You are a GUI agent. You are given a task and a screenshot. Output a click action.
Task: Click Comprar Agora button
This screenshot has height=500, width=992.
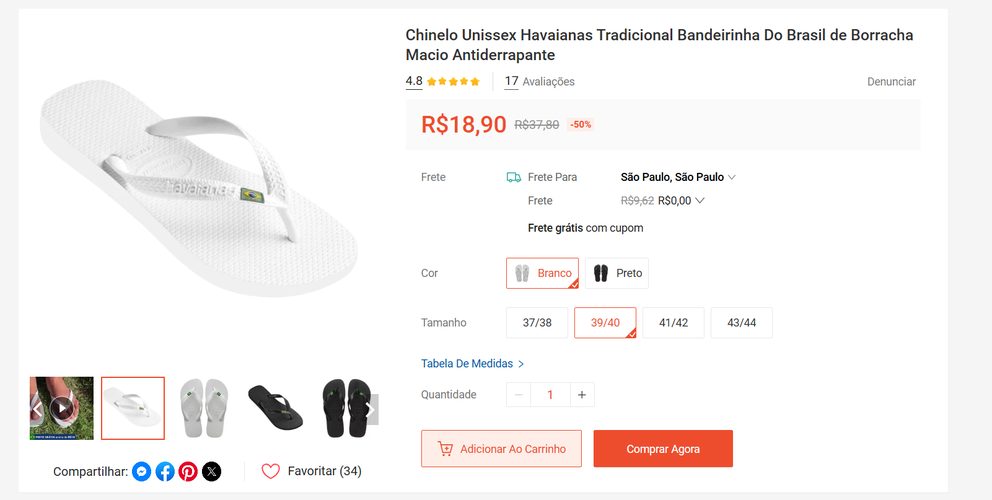tap(663, 449)
